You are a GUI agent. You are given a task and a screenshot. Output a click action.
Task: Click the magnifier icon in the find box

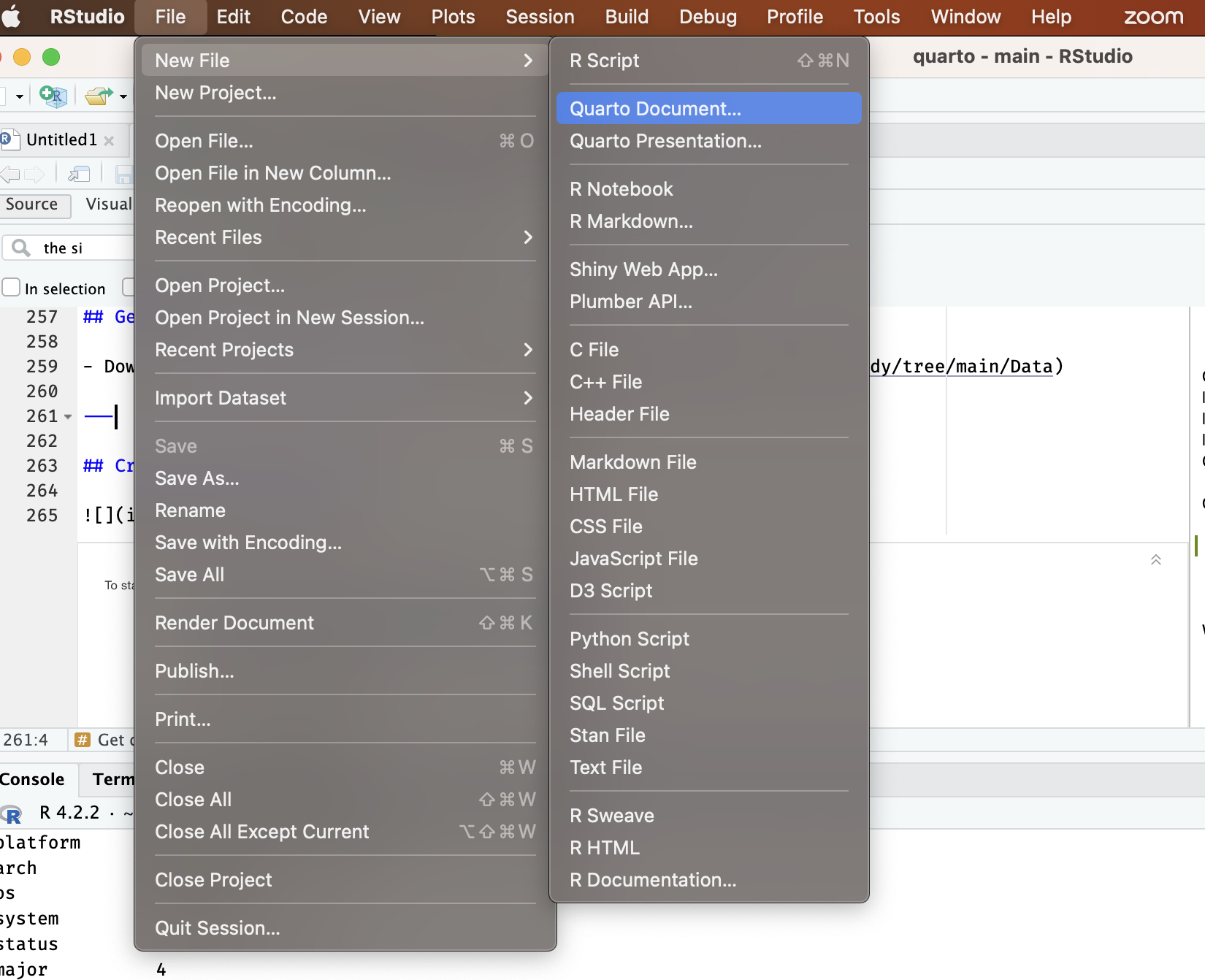(x=21, y=248)
